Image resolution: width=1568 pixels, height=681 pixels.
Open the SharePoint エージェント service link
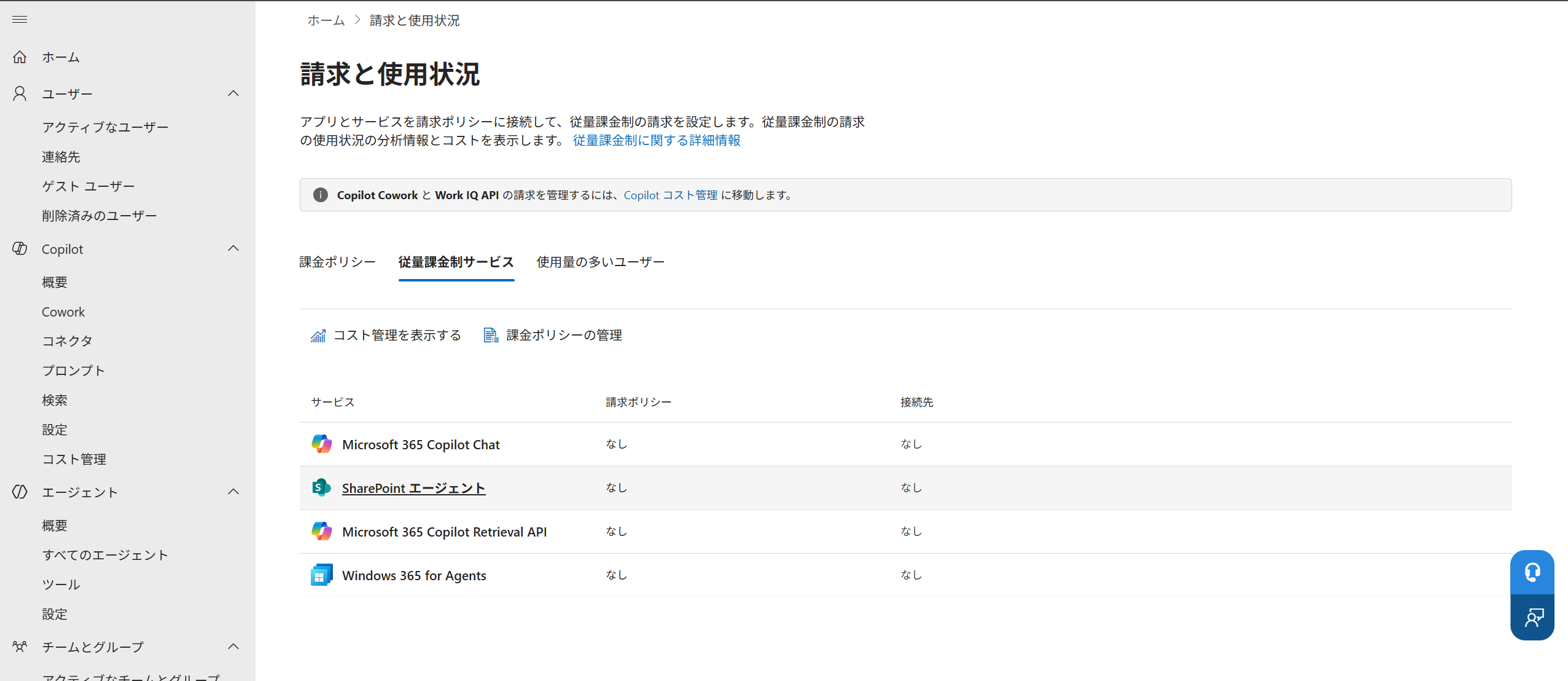(413, 488)
